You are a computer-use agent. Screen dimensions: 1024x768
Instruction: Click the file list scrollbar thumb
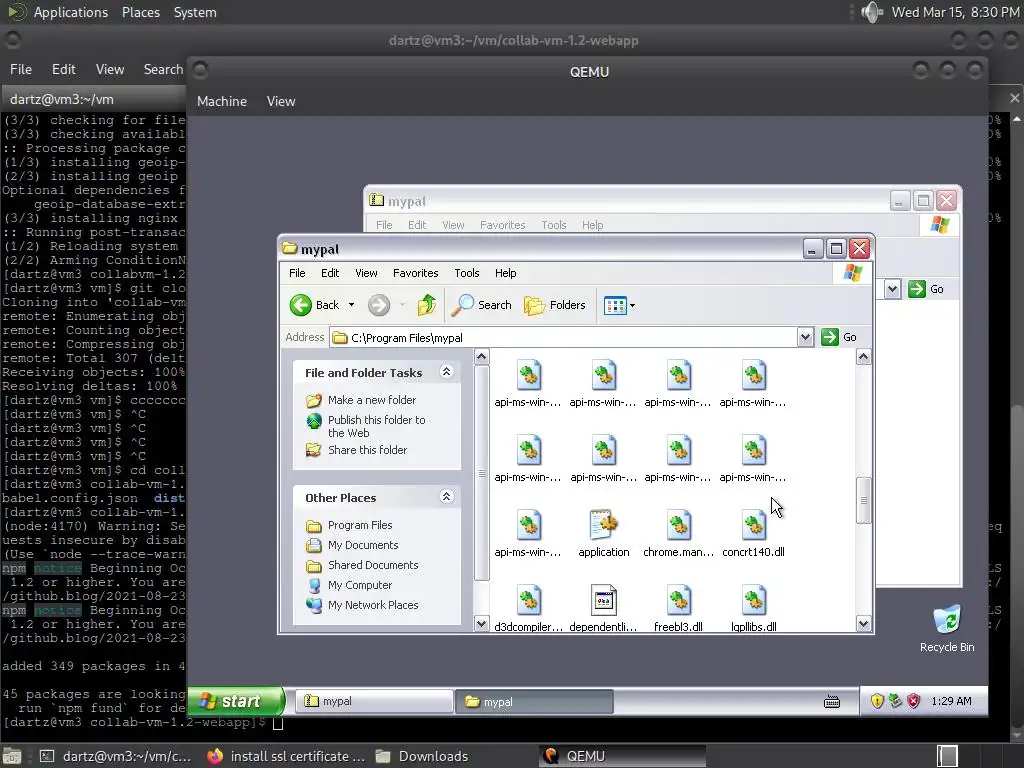pos(863,500)
